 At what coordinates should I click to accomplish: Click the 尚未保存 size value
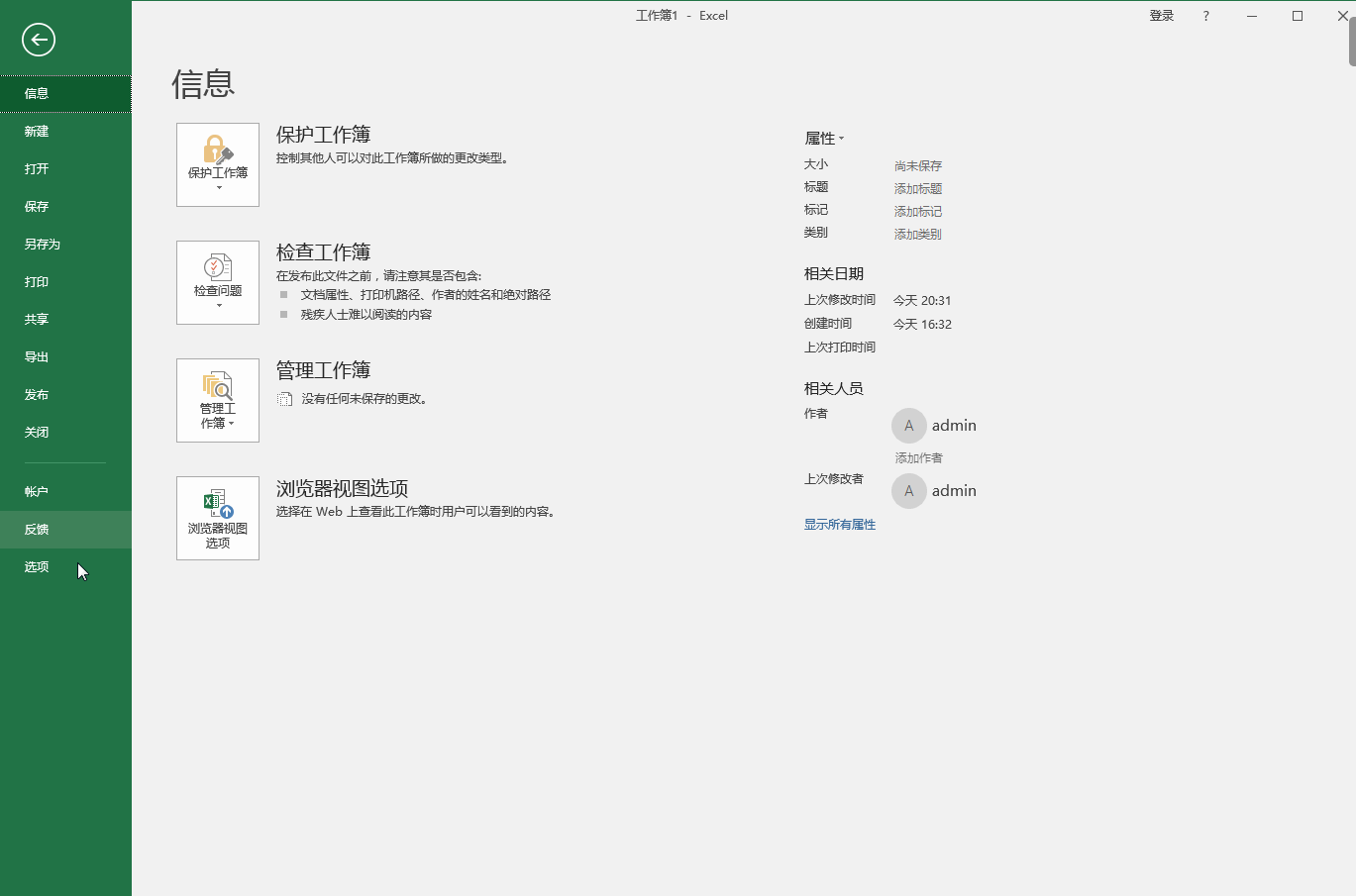918,166
